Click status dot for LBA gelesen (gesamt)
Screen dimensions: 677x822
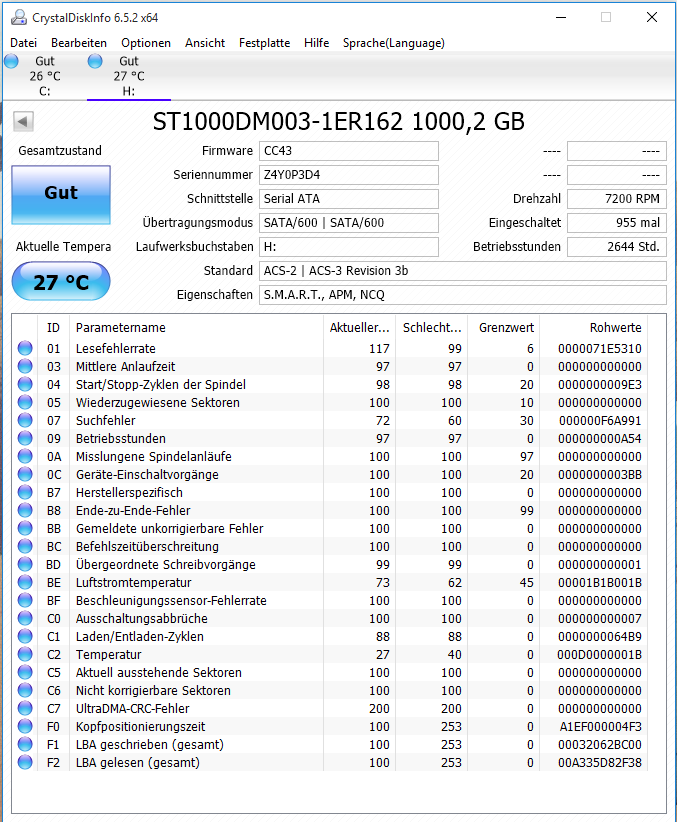coord(25,762)
